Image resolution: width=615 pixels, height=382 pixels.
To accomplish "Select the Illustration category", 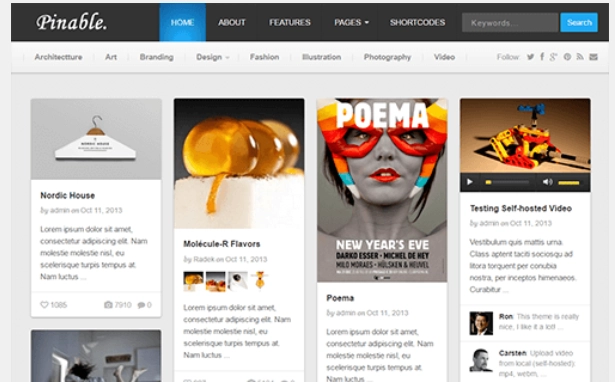I will 322,57.
